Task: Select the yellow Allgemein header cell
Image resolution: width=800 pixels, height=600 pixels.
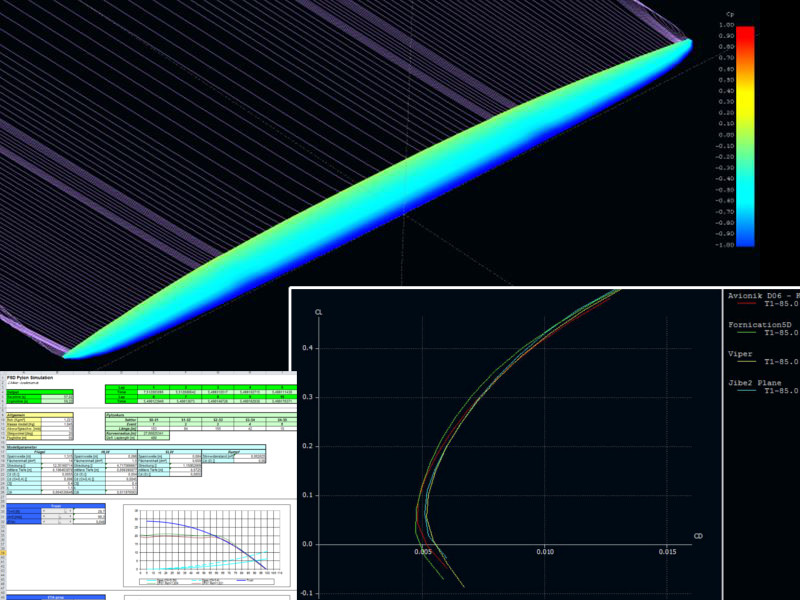Action: pyautogui.click(x=39, y=415)
